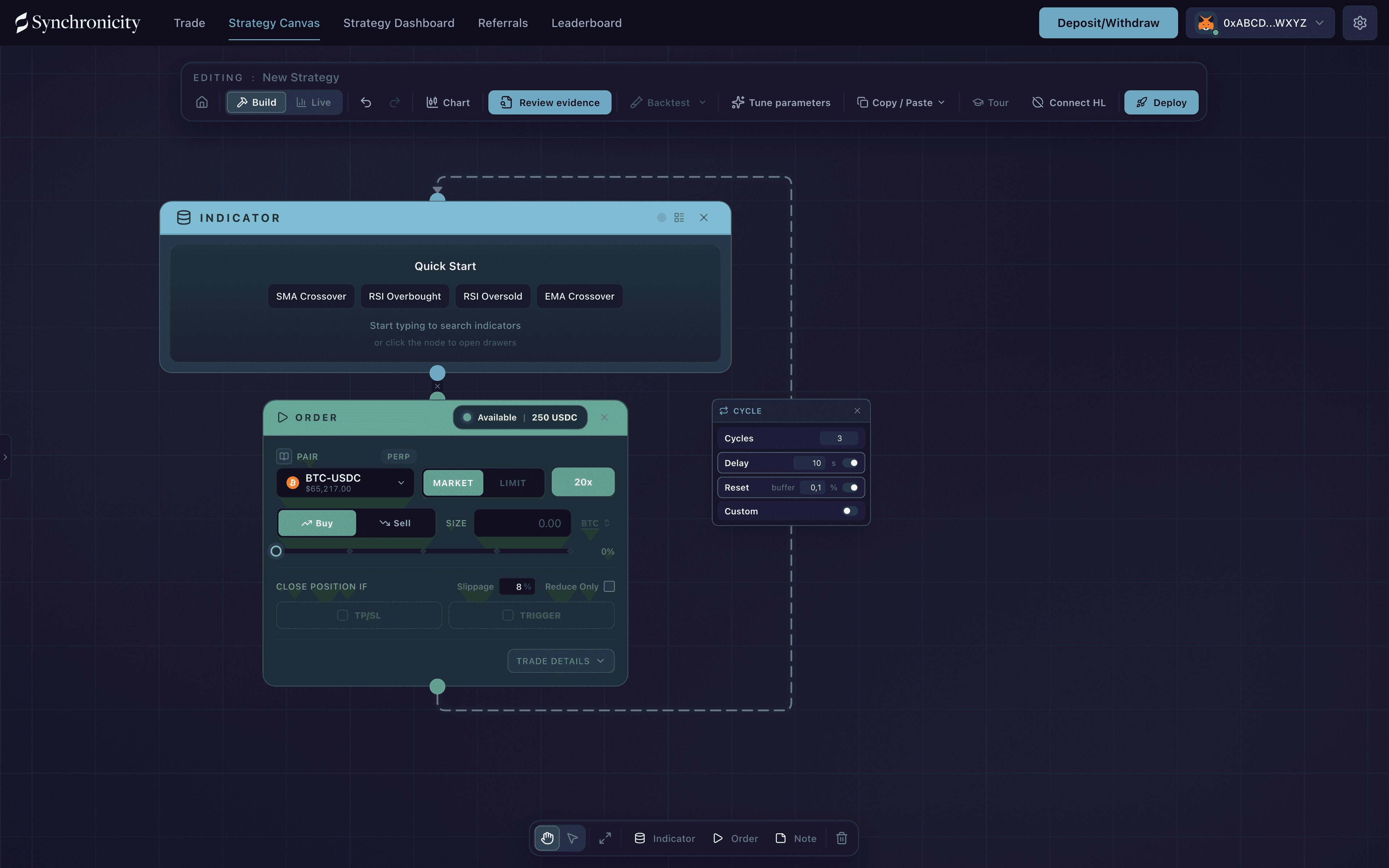Viewport: 1389px width, 868px height.
Task: Remove the Indicator-to-Order connection
Action: (437, 386)
